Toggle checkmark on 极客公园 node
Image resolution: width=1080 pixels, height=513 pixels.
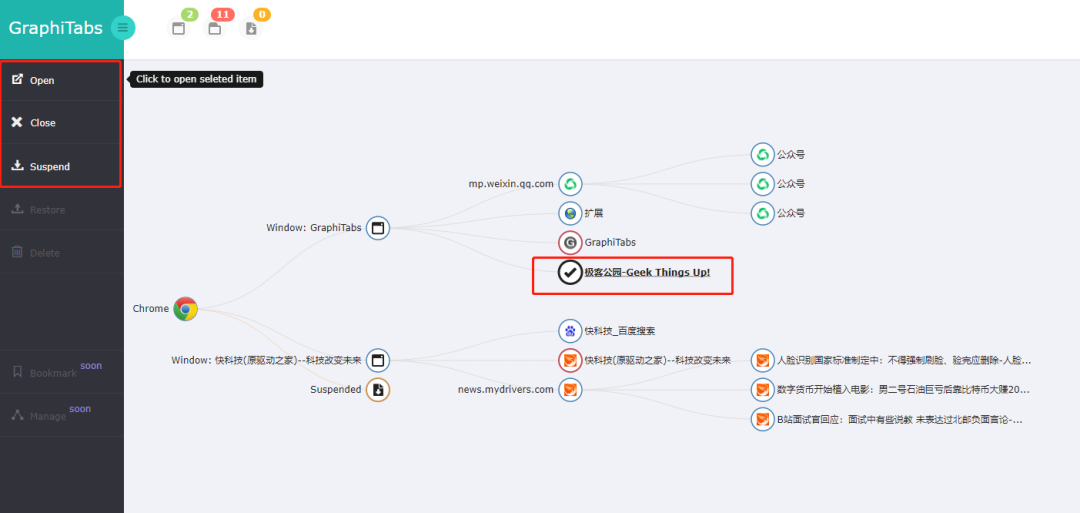(x=570, y=272)
